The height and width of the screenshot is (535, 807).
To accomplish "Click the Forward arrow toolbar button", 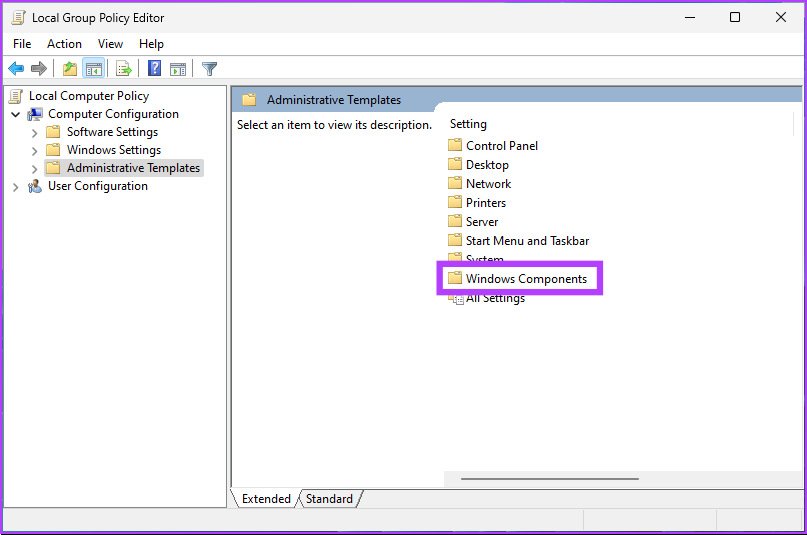I will coord(39,69).
